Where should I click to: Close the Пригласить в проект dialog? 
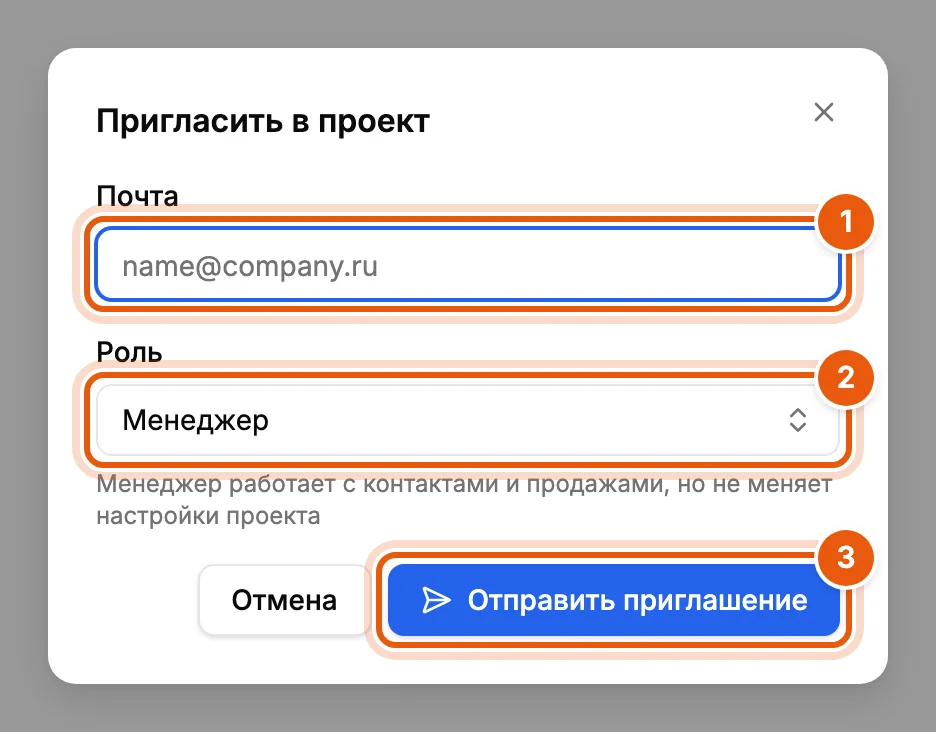coord(824,112)
